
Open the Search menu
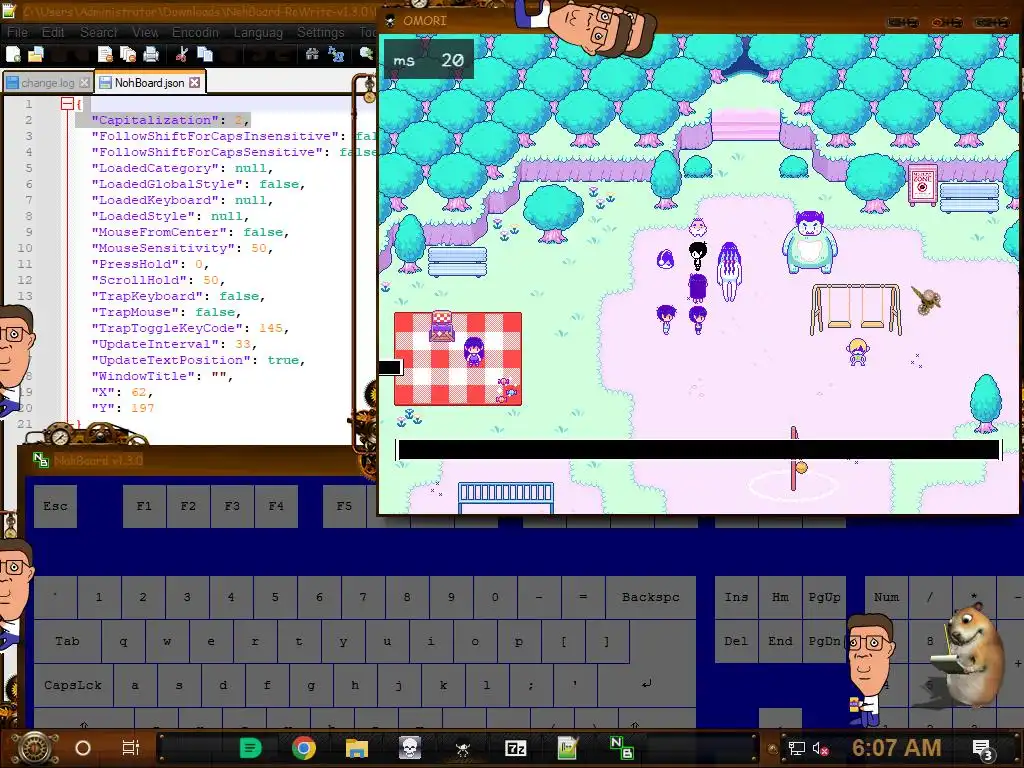point(99,32)
